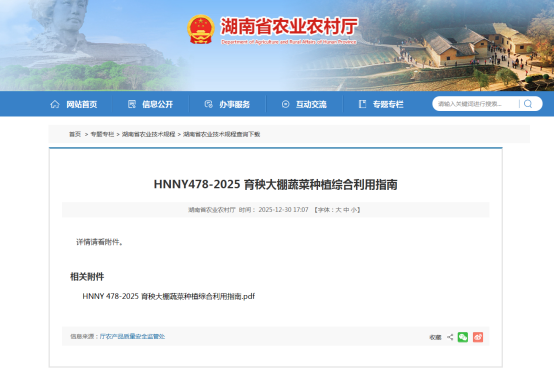Click the service icon beside 办事服务
554x371 pixels.
point(208,104)
